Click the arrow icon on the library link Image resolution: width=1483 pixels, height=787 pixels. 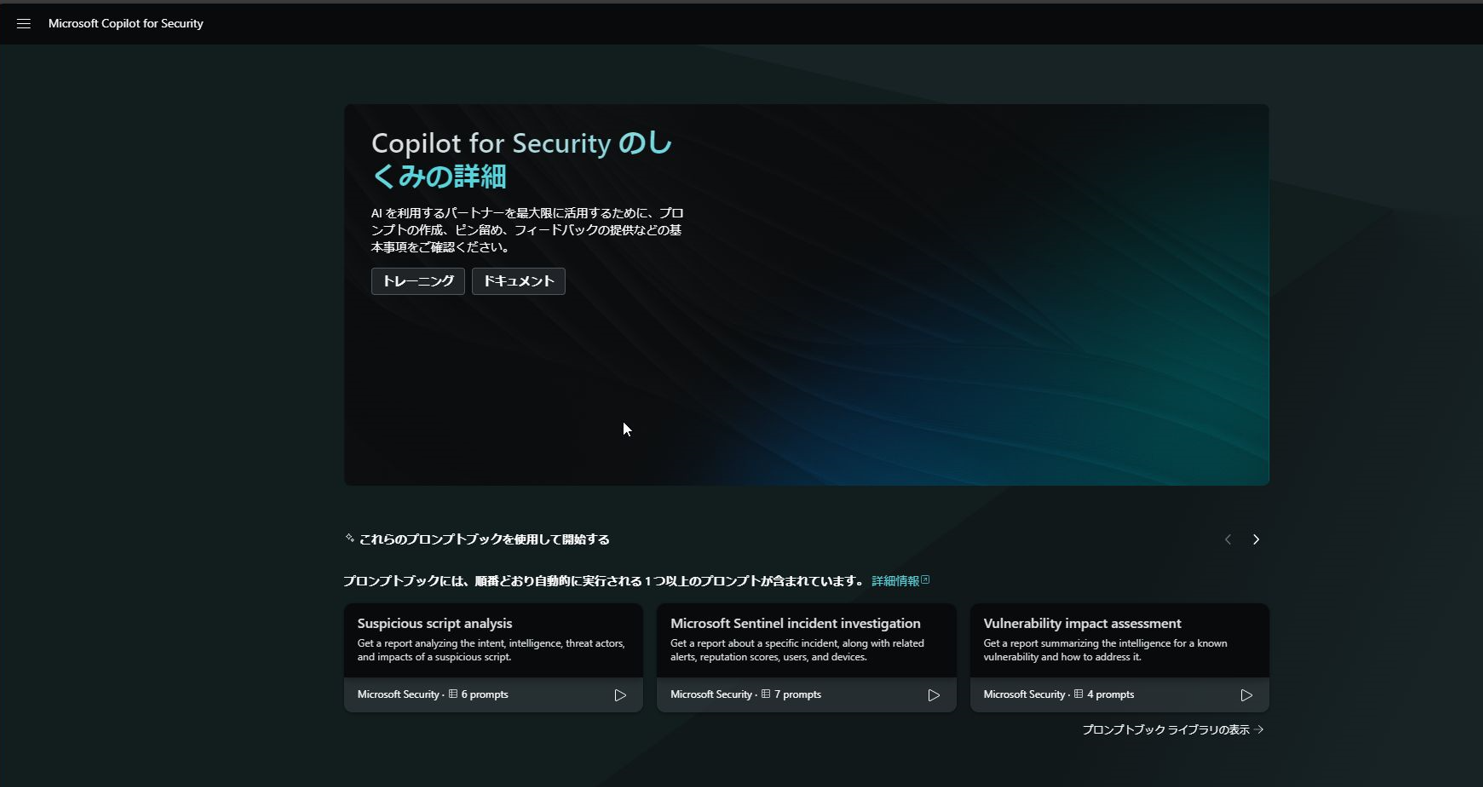click(x=1258, y=730)
